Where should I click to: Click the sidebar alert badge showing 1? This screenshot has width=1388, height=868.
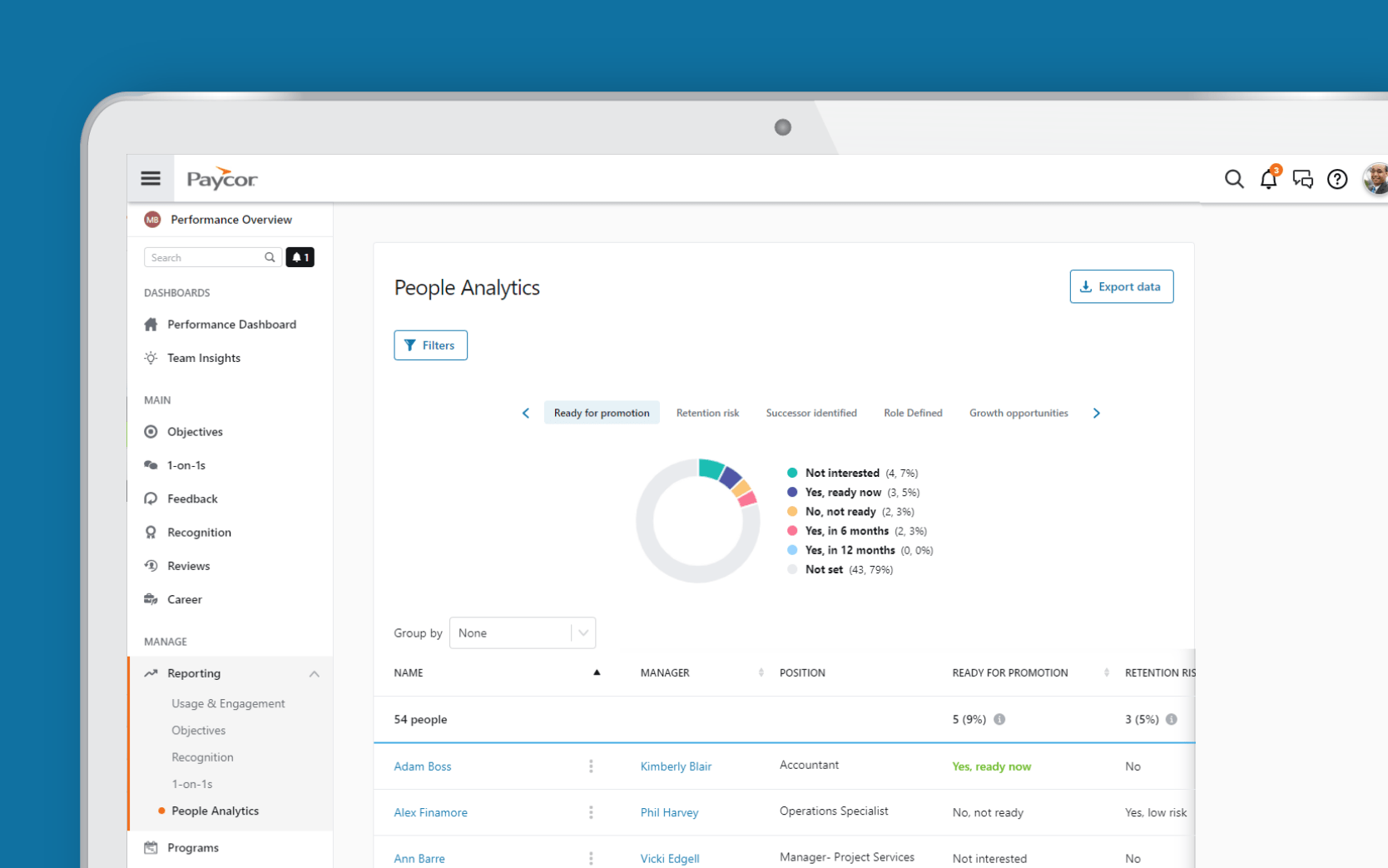(x=300, y=257)
